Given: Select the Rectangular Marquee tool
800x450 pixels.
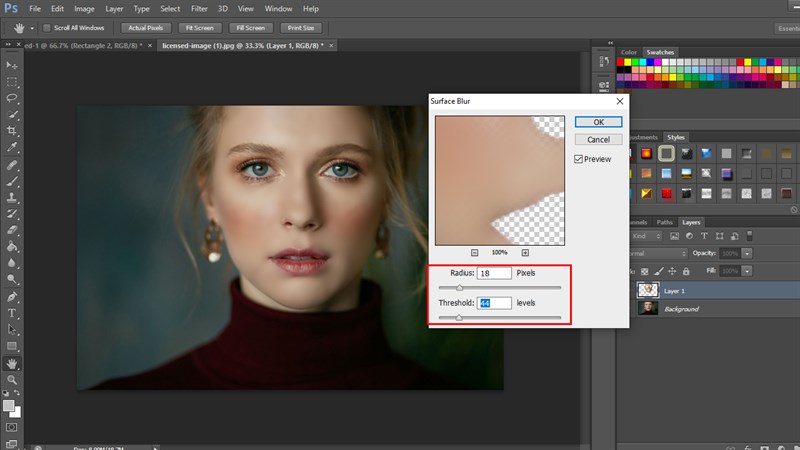Looking at the screenshot, I should [x=12, y=82].
